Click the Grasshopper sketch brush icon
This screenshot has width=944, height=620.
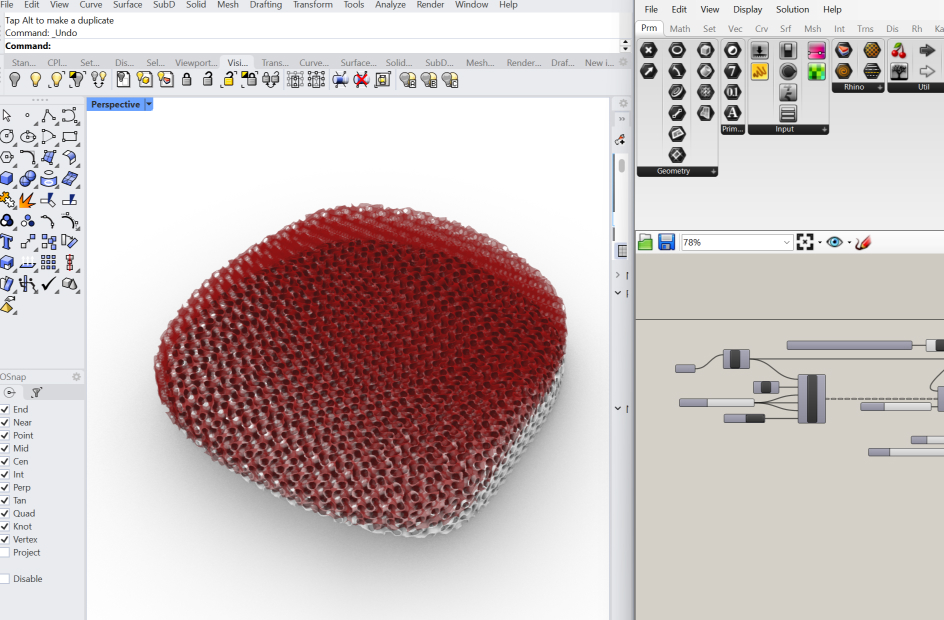(863, 242)
